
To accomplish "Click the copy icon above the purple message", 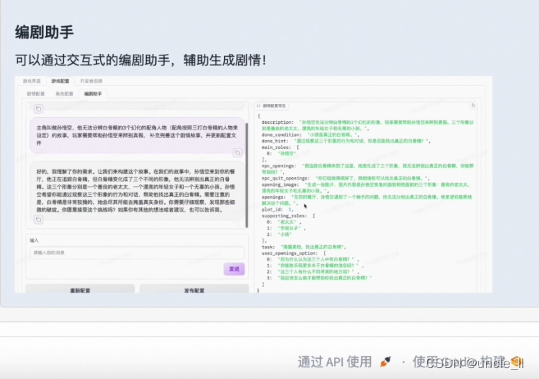I will (38, 109).
